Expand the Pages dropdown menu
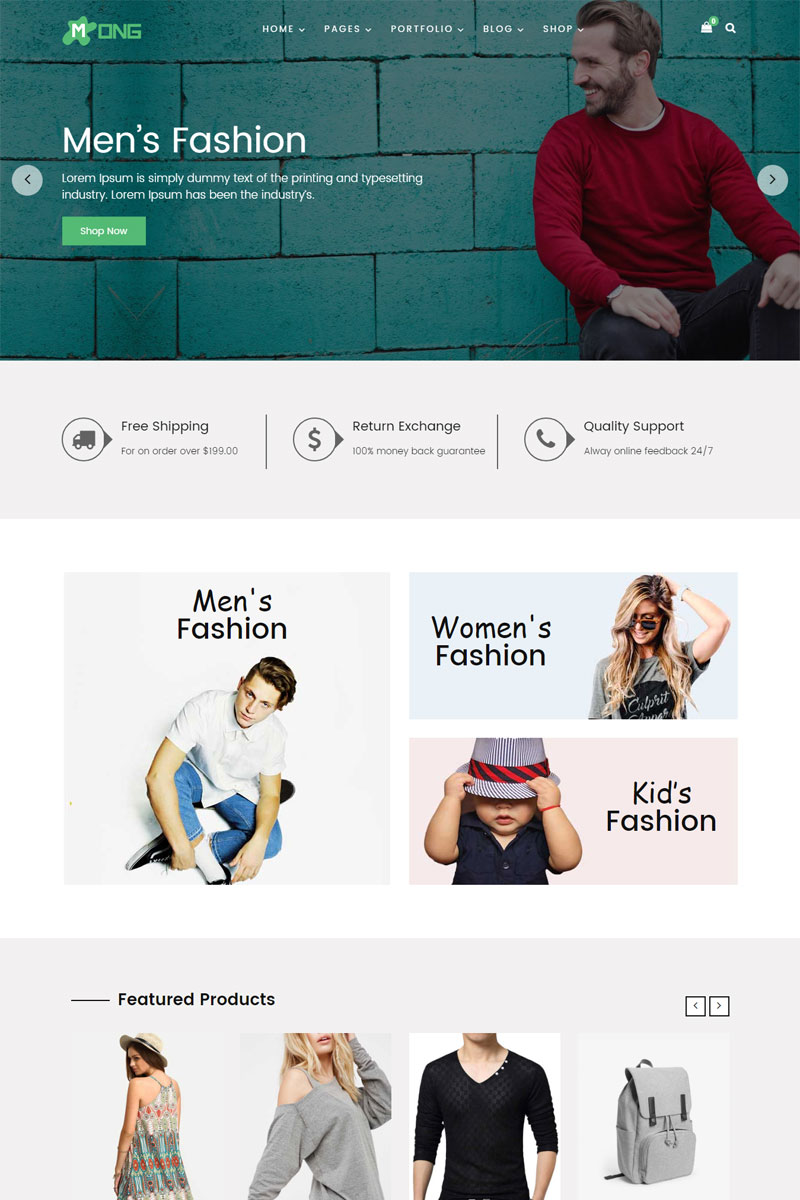The width and height of the screenshot is (800, 1200). point(348,29)
